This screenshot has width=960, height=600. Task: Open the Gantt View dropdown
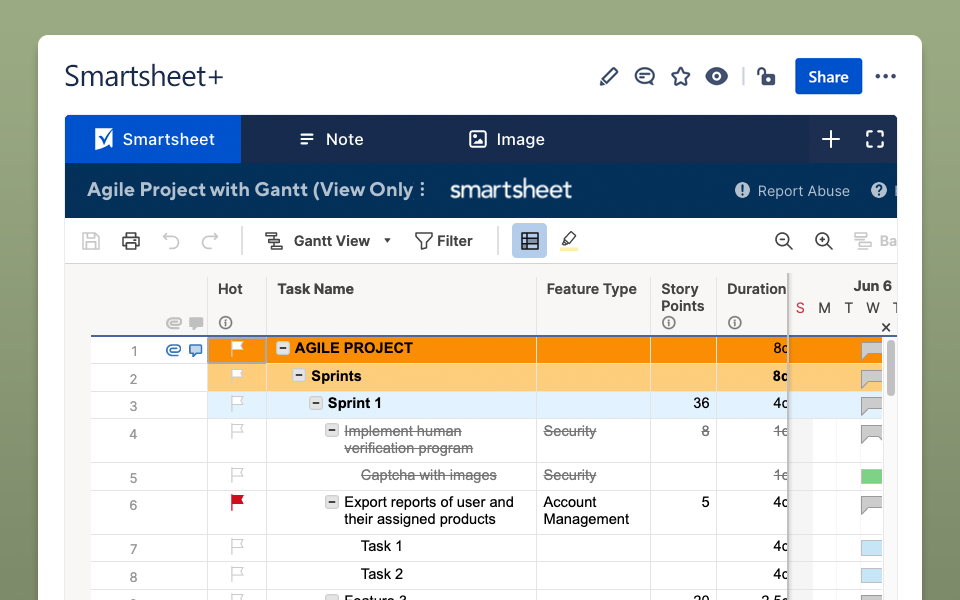click(328, 241)
